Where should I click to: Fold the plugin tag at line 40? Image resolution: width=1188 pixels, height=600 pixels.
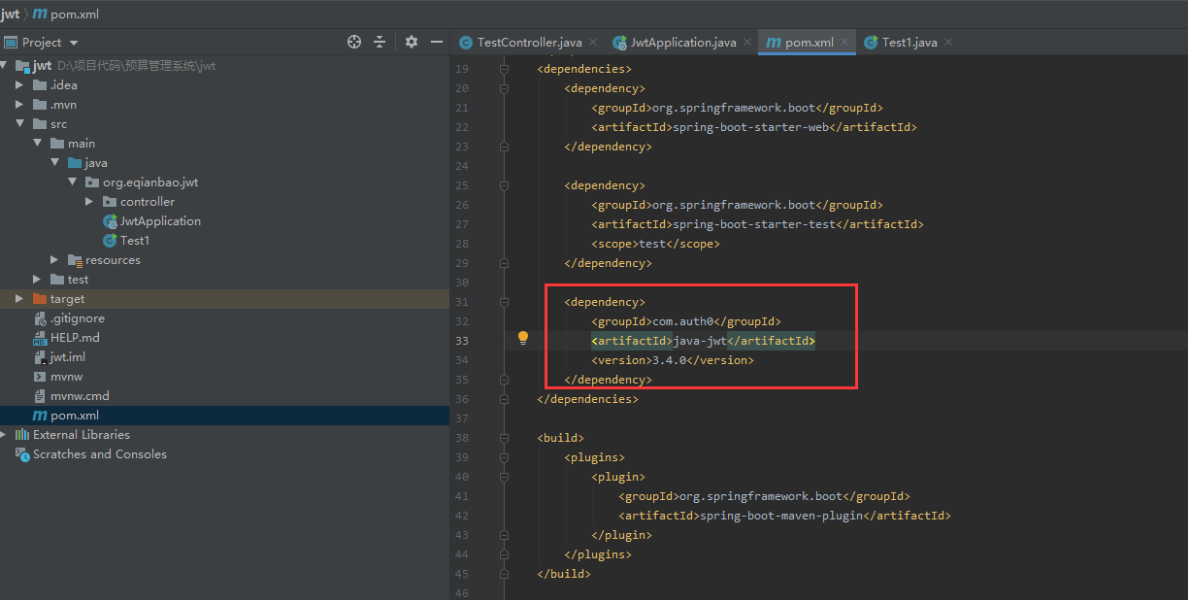[x=504, y=477]
